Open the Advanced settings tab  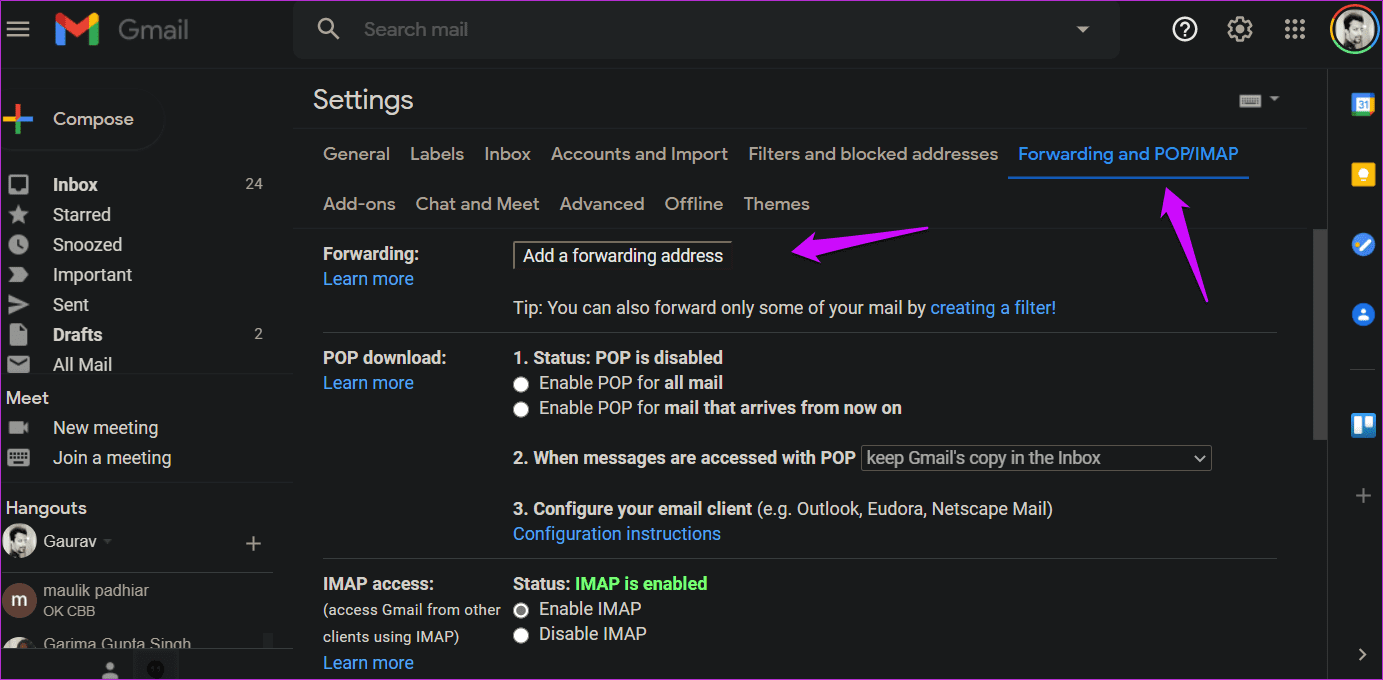pyautogui.click(x=602, y=204)
